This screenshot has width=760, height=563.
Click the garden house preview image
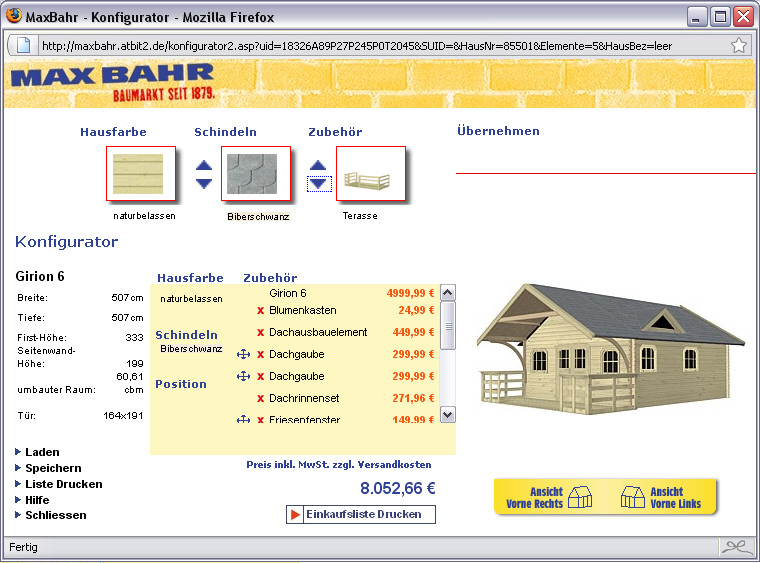click(610, 349)
